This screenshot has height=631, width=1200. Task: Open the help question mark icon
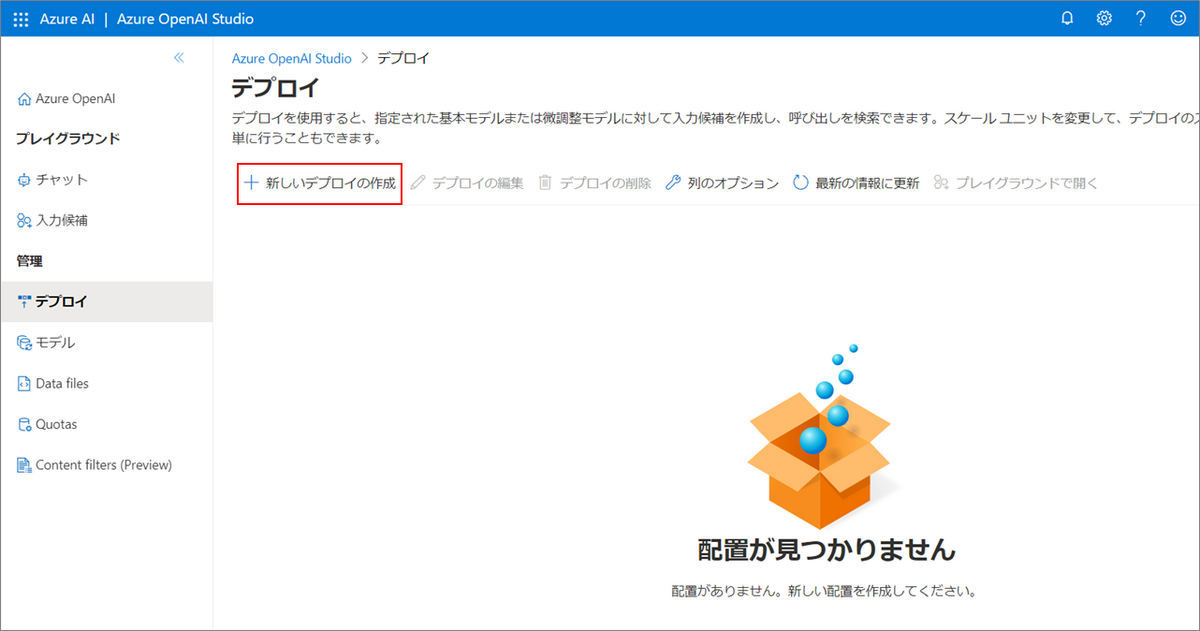[x=1141, y=18]
